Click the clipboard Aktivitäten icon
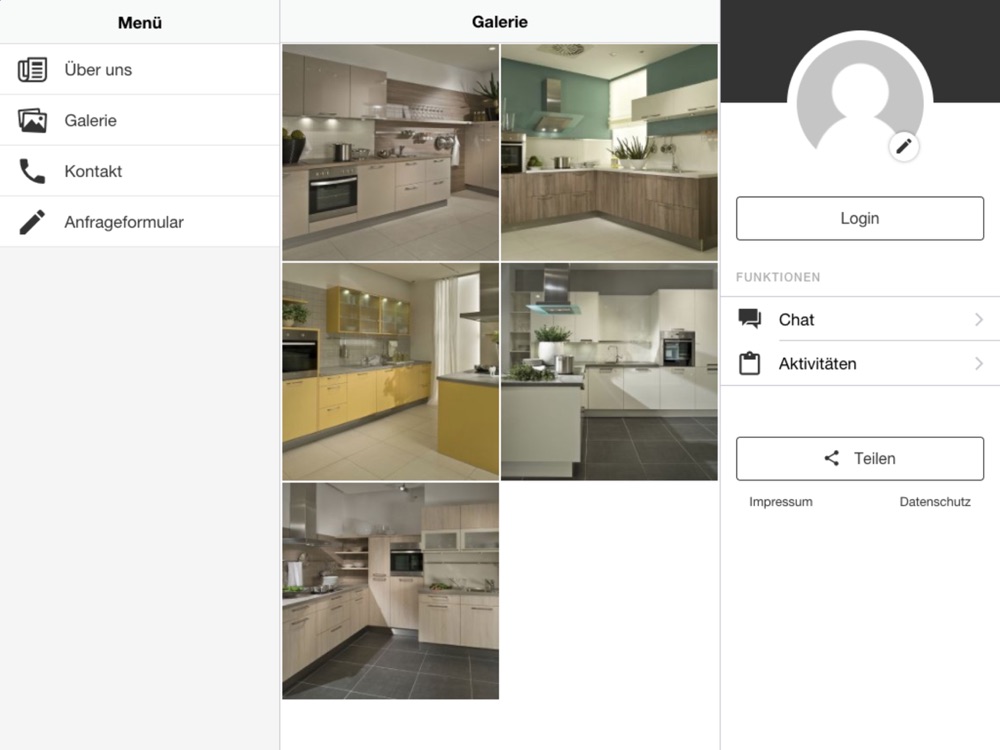 pyautogui.click(x=749, y=364)
